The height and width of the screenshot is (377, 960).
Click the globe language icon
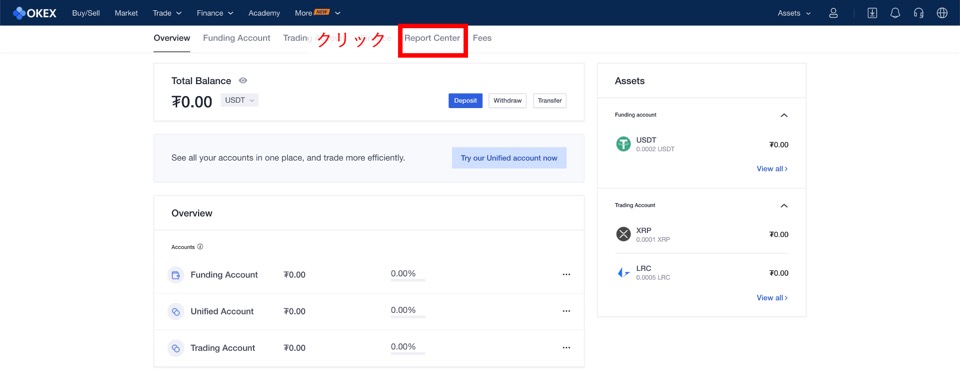(x=942, y=13)
